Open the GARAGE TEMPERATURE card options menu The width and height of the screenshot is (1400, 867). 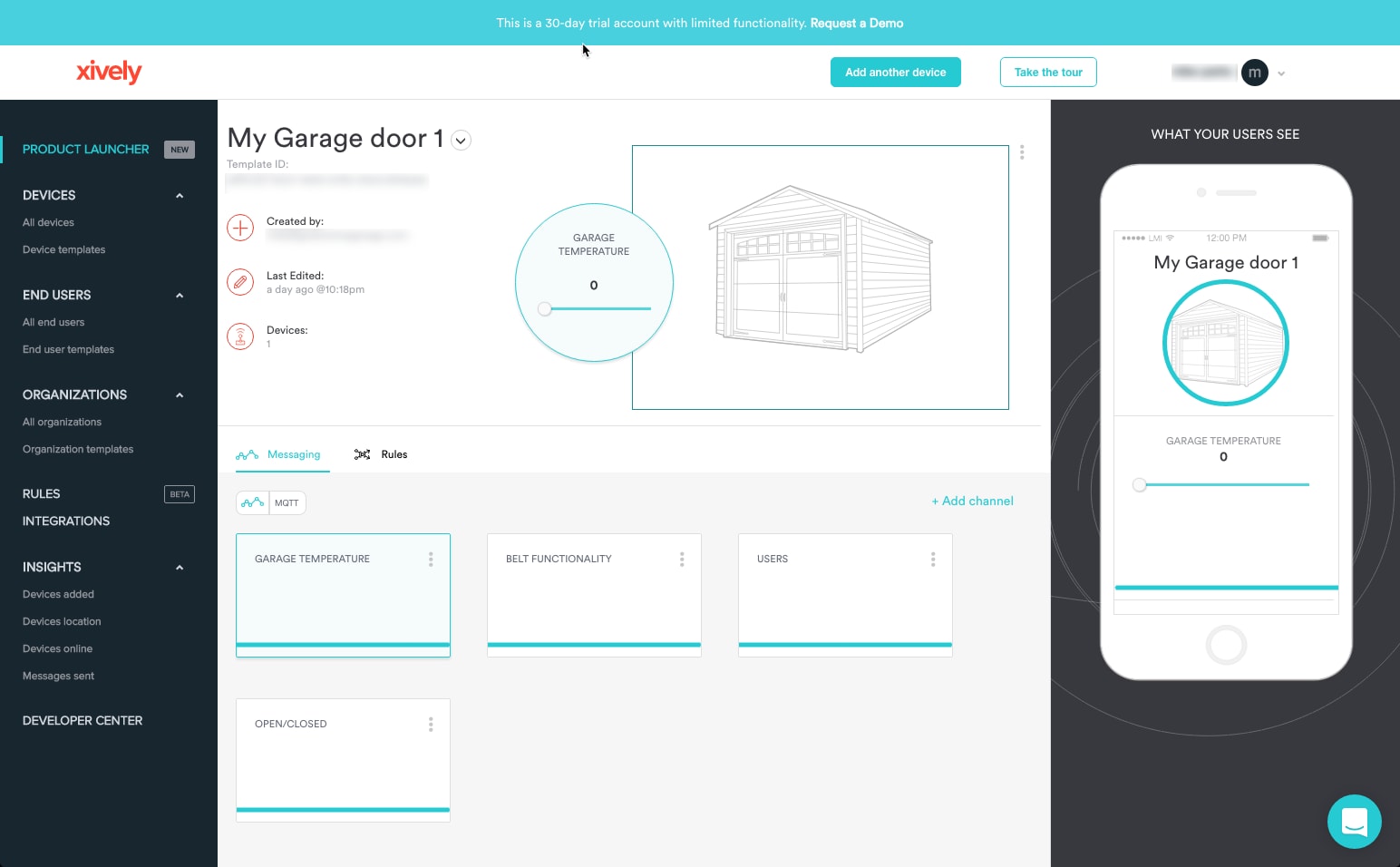[431, 559]
